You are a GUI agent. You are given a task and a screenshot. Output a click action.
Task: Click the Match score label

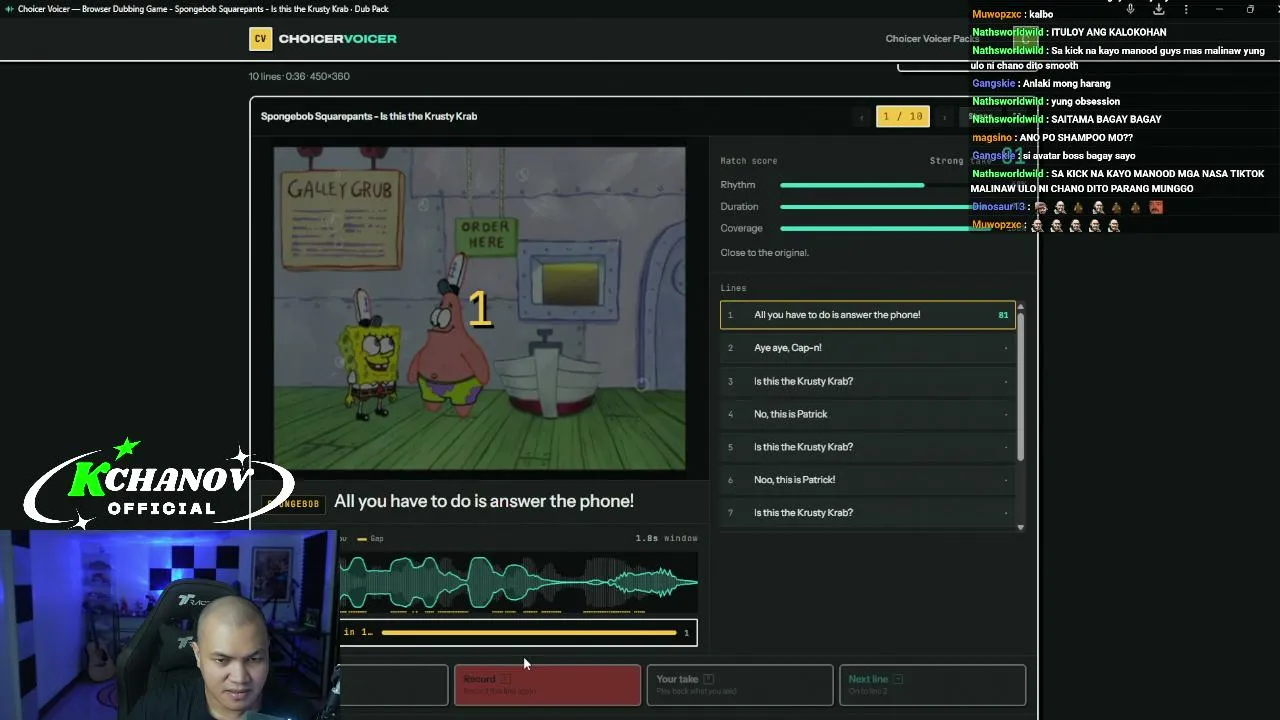tap(749, 161)
